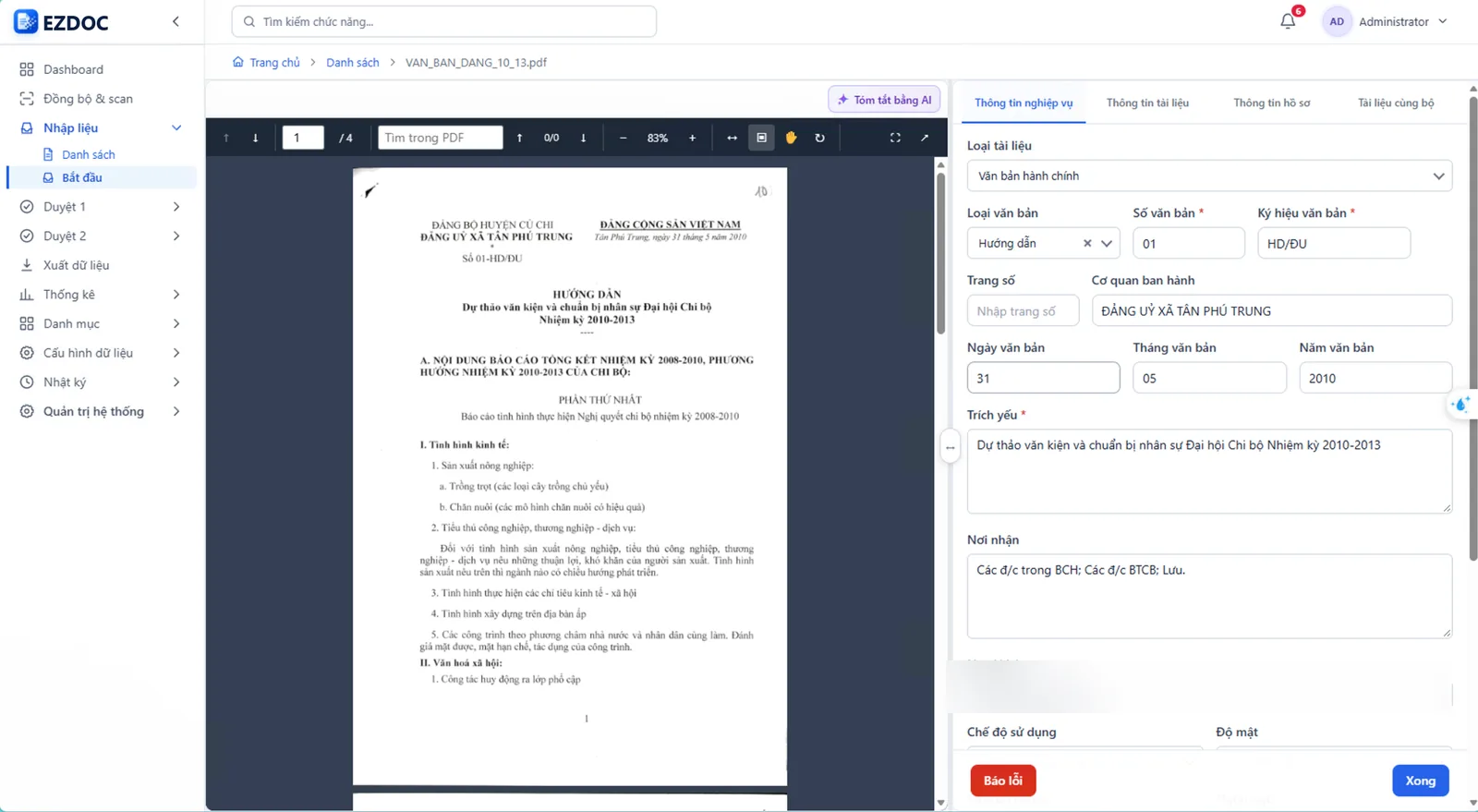This screenshot has width=1478, height=812.
Task: Open the PDF in fullscreen
Action: pos(895,138)
